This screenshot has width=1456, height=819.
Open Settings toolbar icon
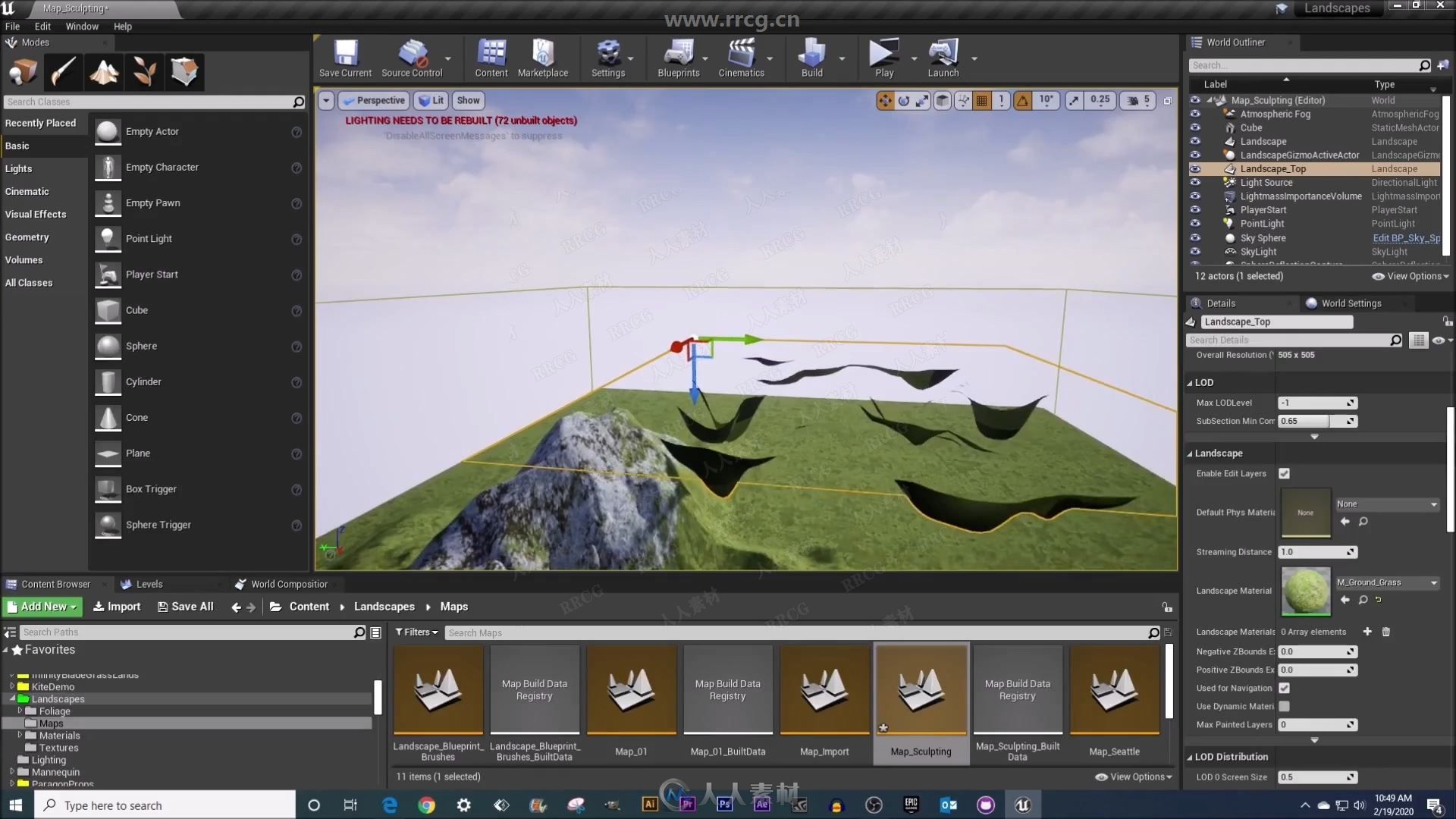click(x=608, y=58)
